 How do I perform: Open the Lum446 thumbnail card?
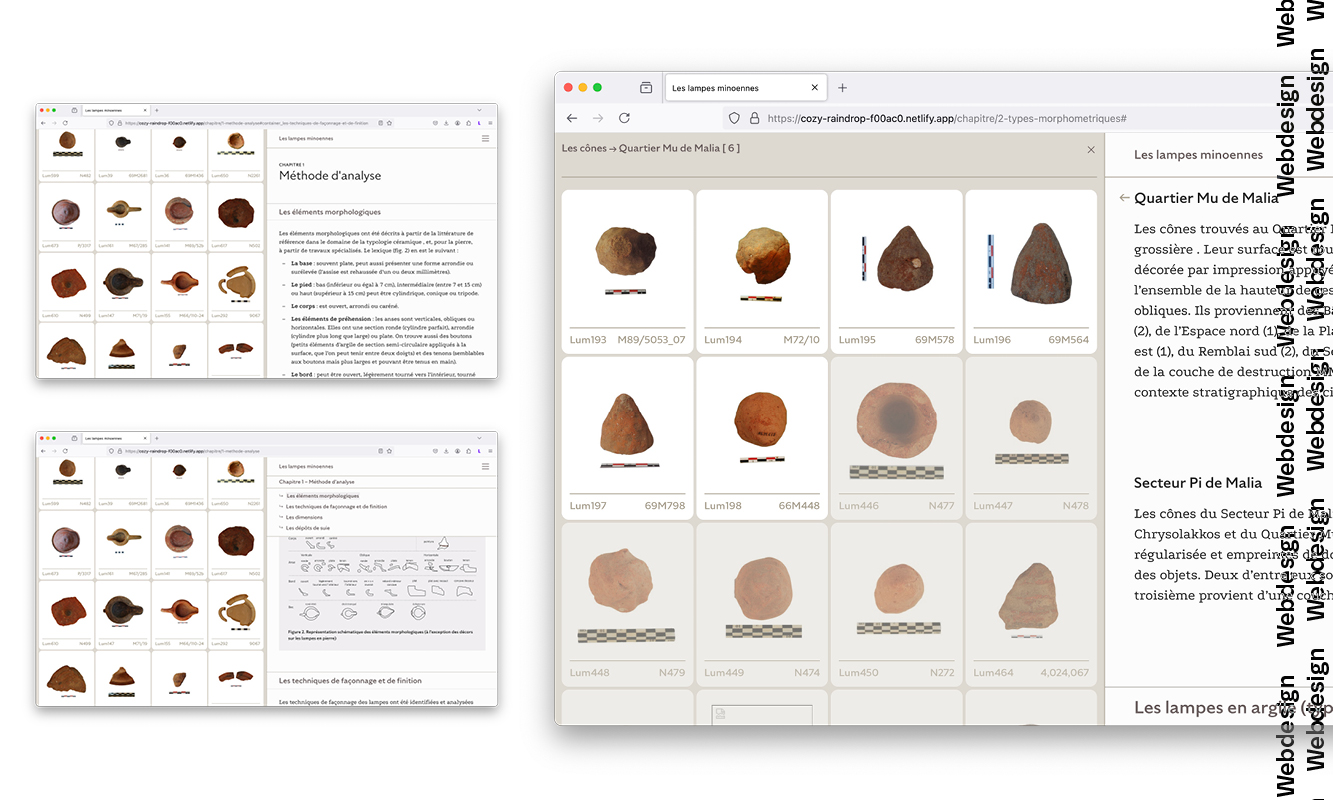[x=897, y=438]
